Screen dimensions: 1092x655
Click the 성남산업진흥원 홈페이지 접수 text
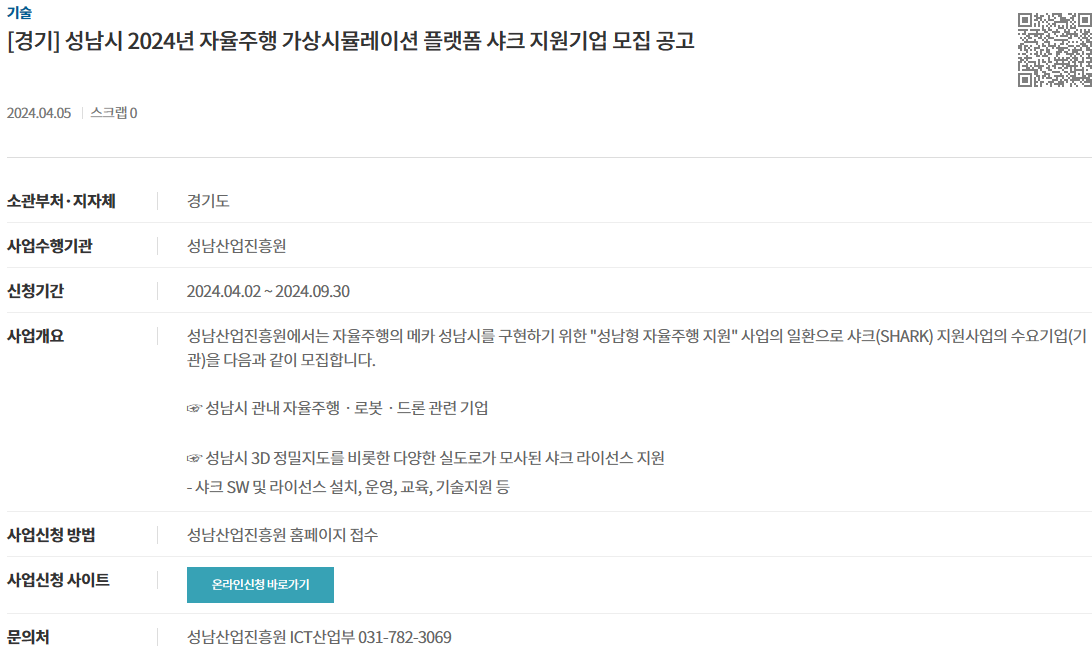(x=282, y=535)
